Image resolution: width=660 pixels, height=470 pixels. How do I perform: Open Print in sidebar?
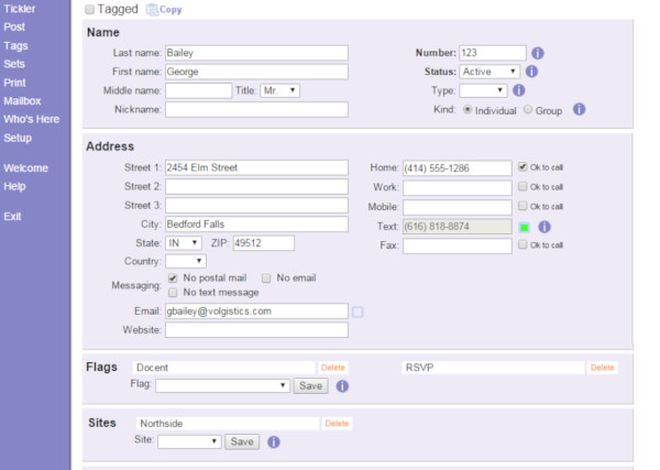(x=15, y=82)
